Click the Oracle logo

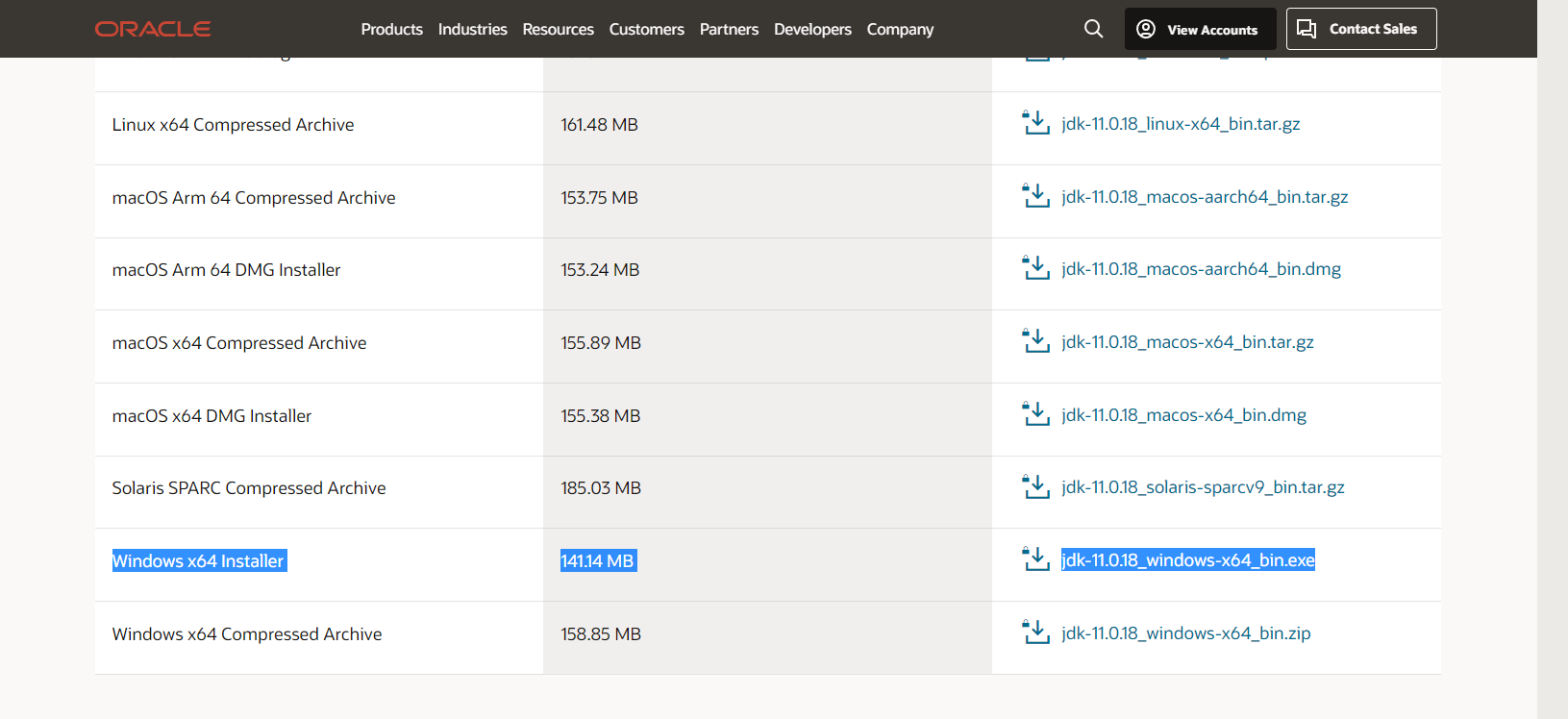click(153, 29)
